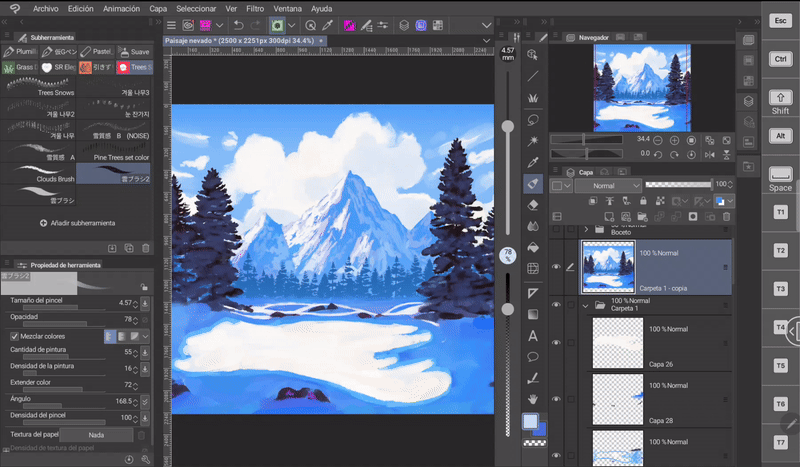
Task: Delete layer with the trash icon
Action: [727, 217]
